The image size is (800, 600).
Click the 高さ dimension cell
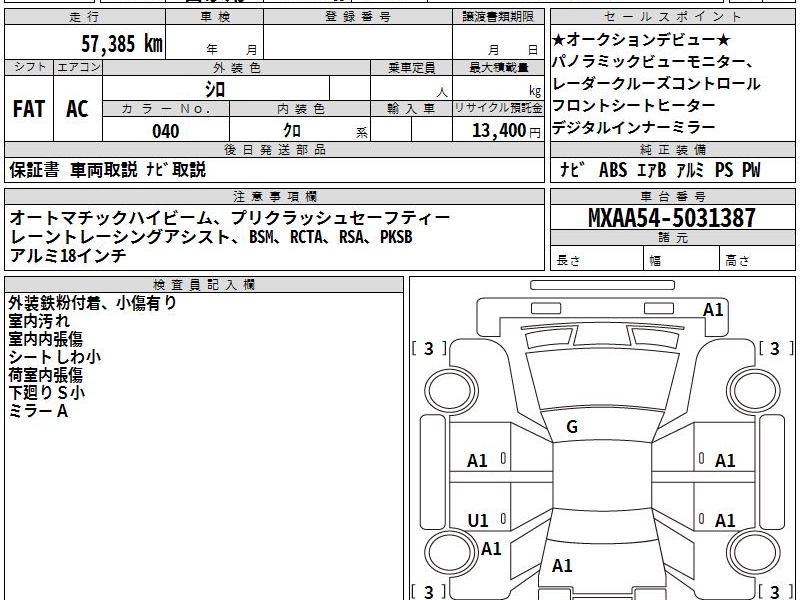point(758,258)
